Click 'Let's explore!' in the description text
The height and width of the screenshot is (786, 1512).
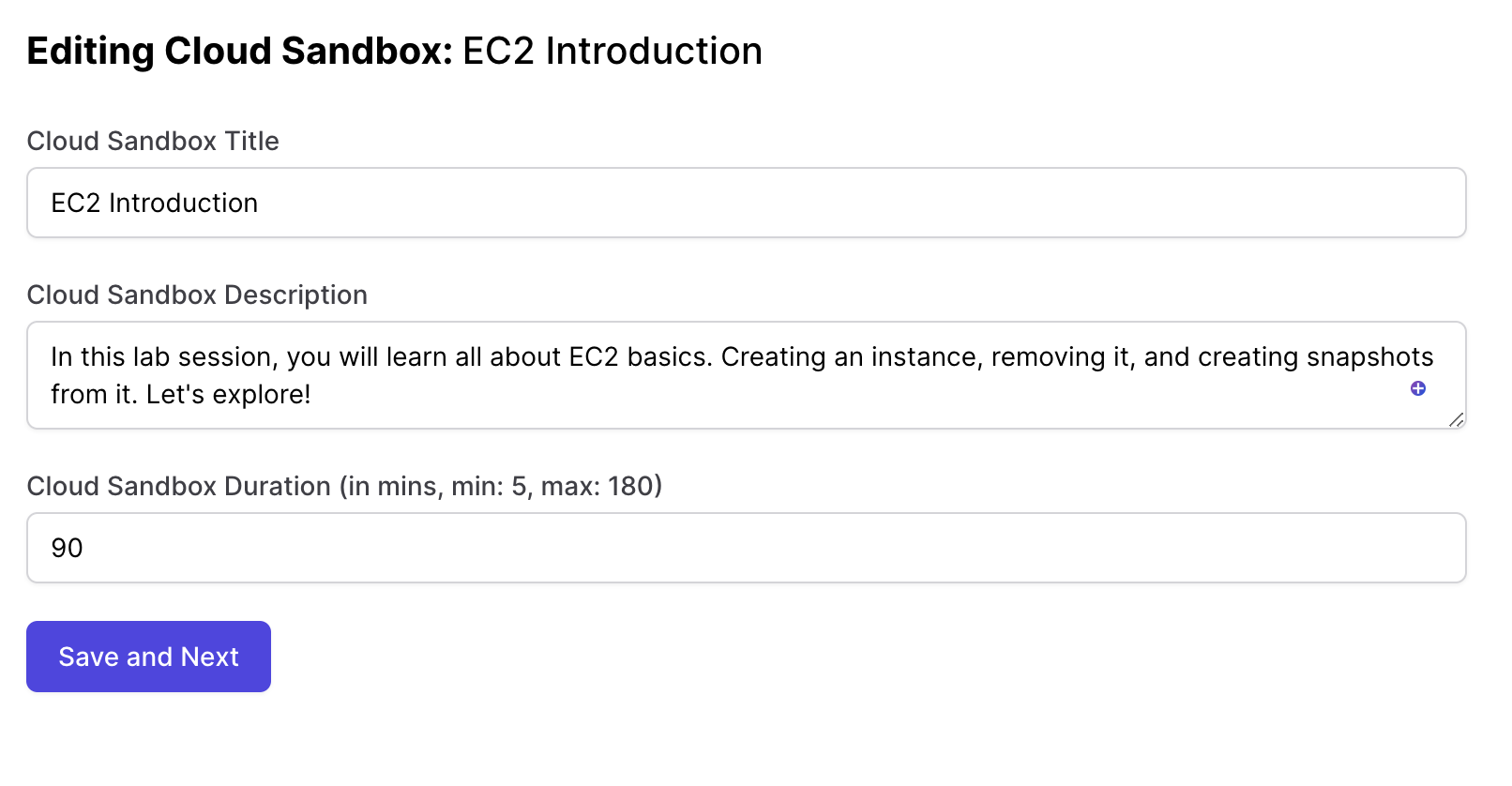click(x=228, y=394)
